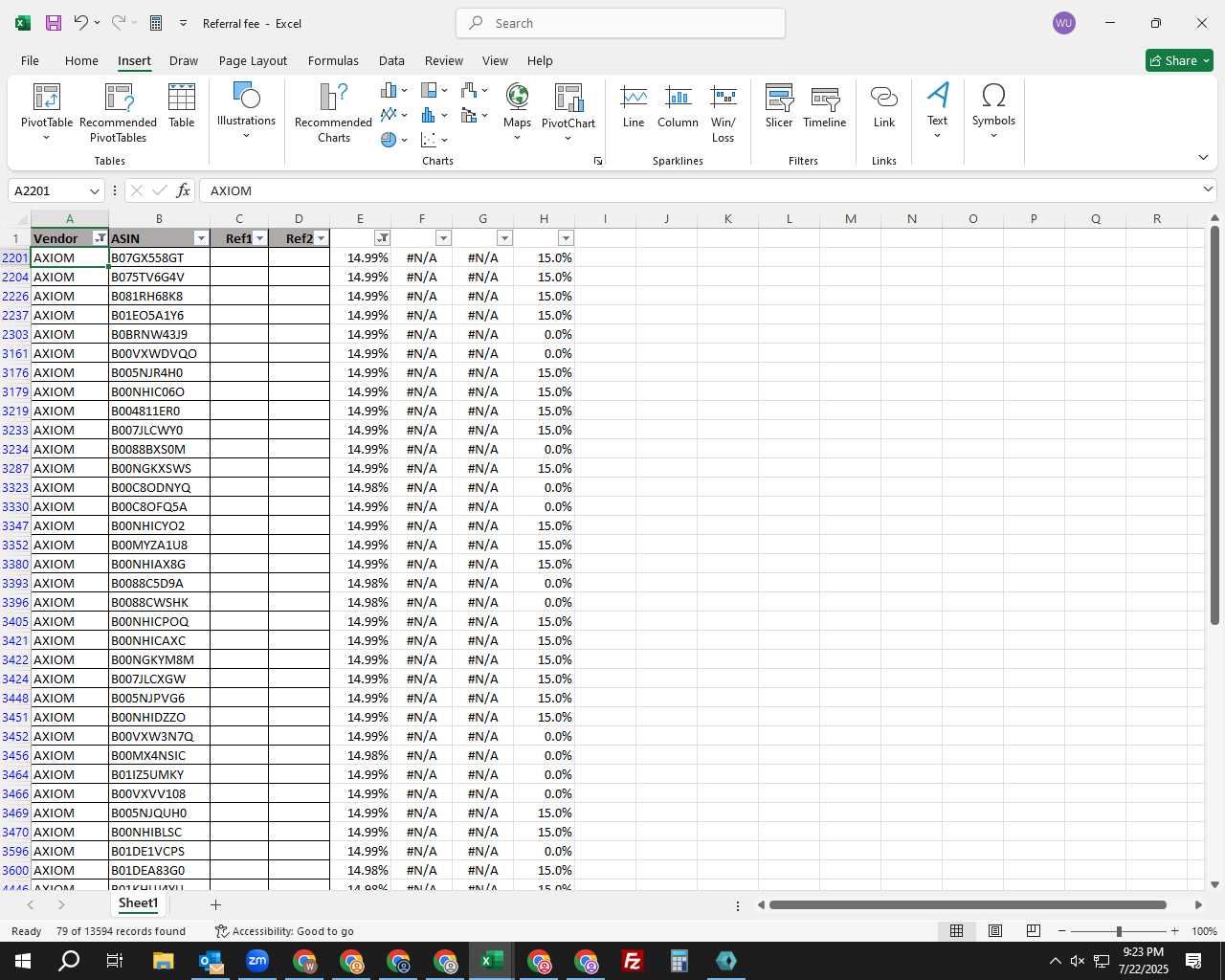Open the Illustrations gallery
This screenshot has height=980, width=1225.
pos(246,111)
